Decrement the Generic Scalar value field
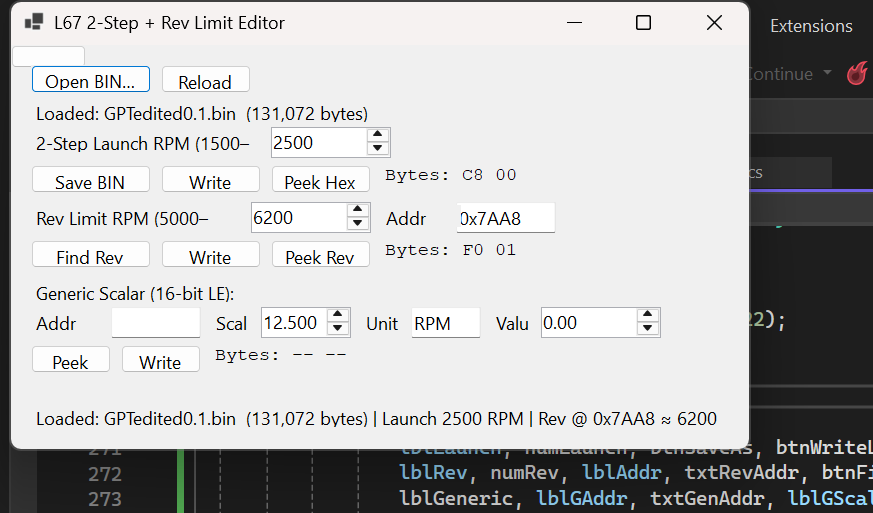873x513 pixels. 648,329
